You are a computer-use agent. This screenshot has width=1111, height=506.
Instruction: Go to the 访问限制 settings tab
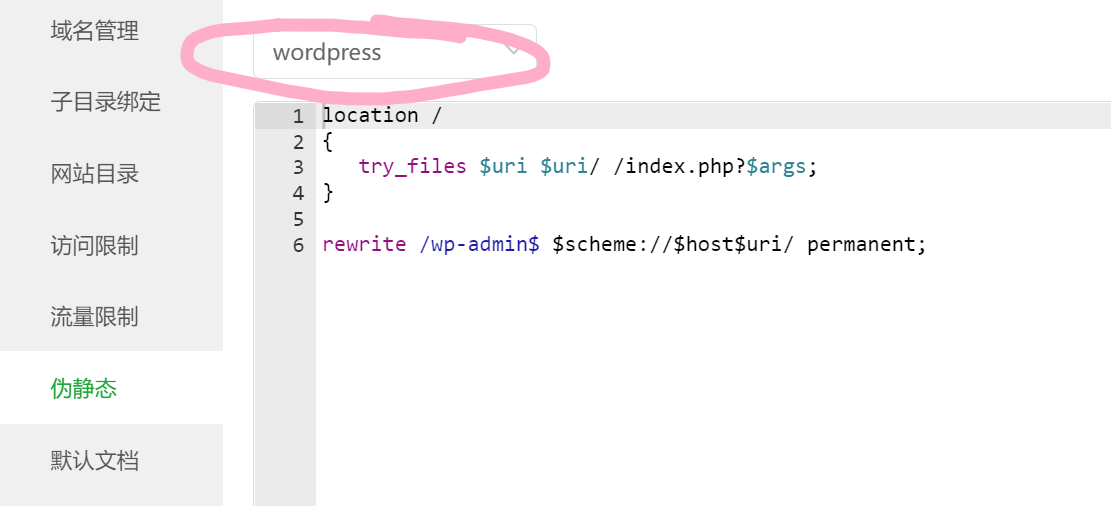tap(95, 246)
